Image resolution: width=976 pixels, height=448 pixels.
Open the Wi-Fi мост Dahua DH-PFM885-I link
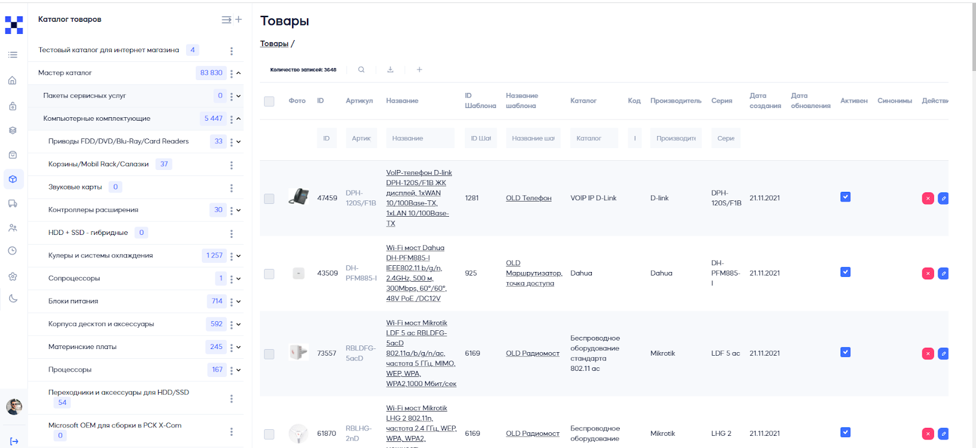click(x=415, y=273)
